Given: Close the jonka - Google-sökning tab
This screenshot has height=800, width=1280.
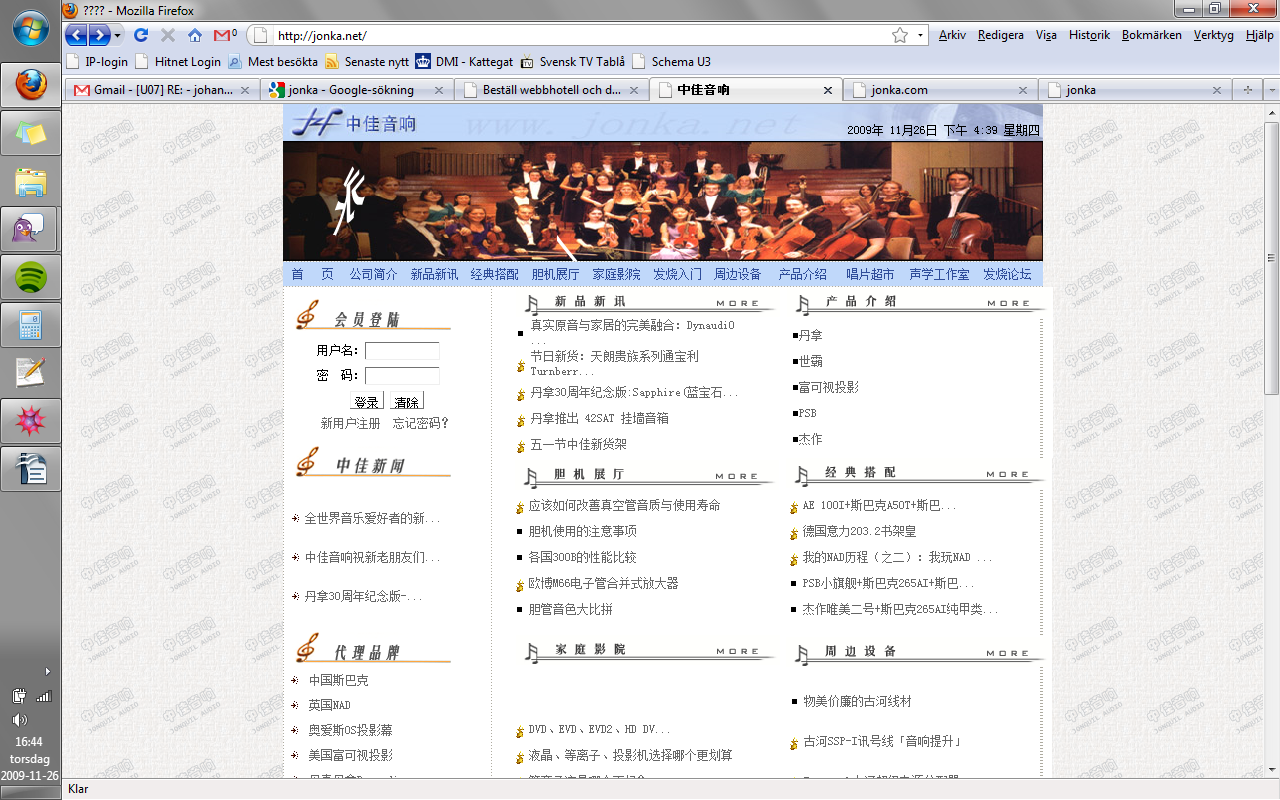Looking at the screenshot, I should (440, 90).
